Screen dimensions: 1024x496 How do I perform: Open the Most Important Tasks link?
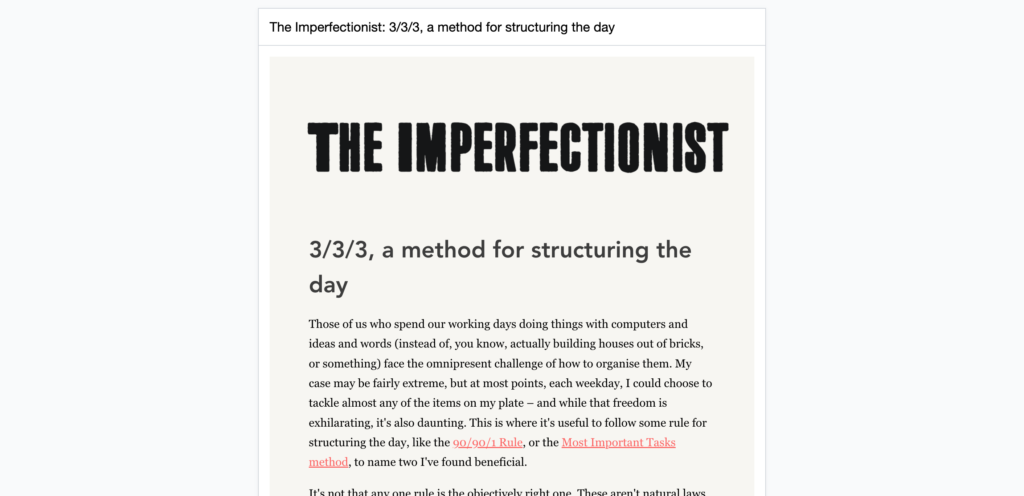point(618,442)
